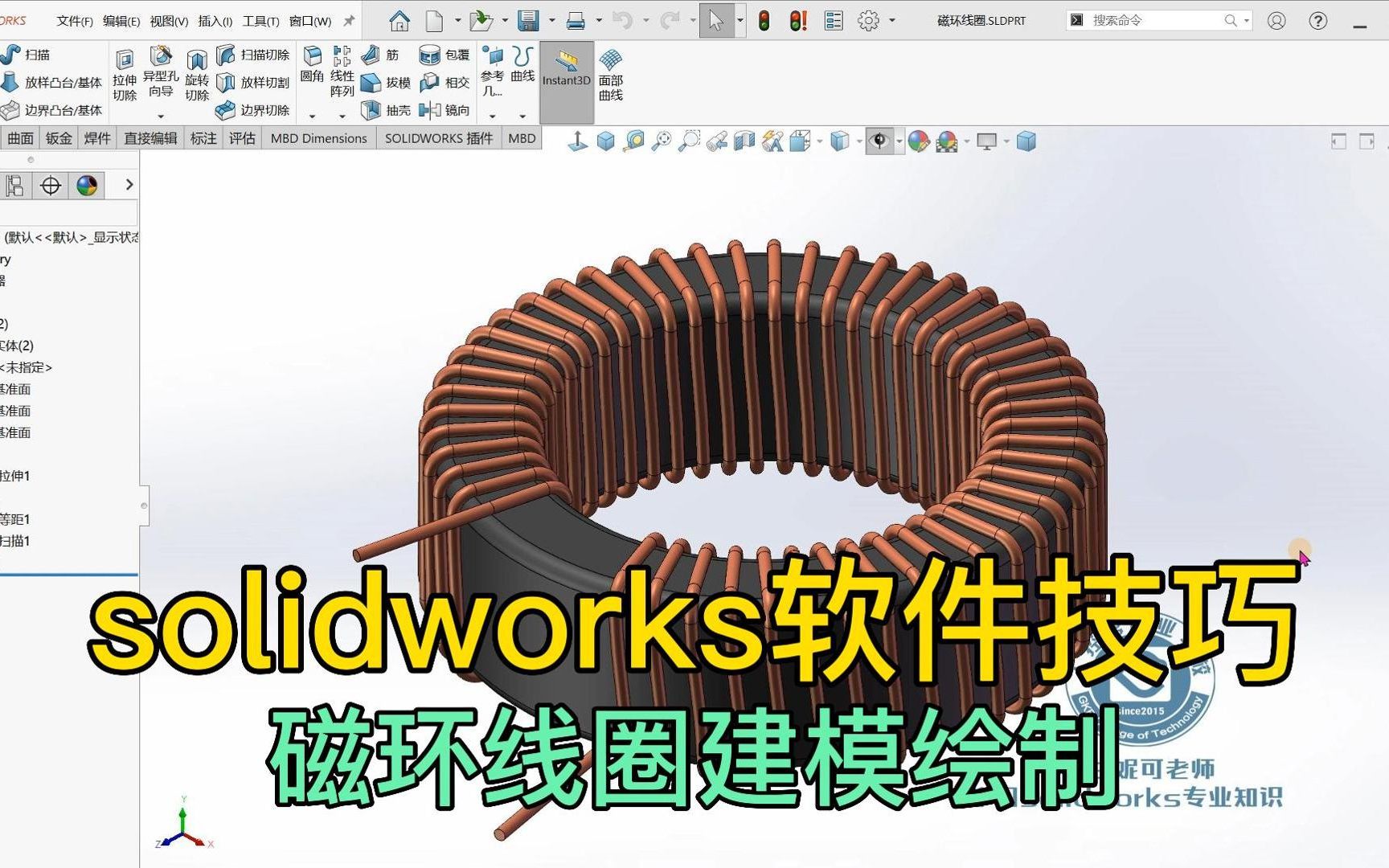This screenshot has width=1389, height=868.
Task: Switch to the 钣金 tab
Action: 59,138
